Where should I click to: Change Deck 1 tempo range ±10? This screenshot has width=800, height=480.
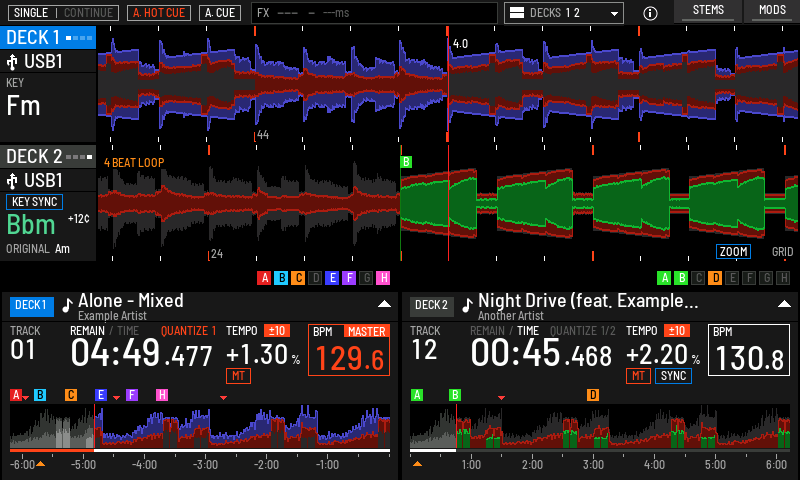click(x=277, y=331)
